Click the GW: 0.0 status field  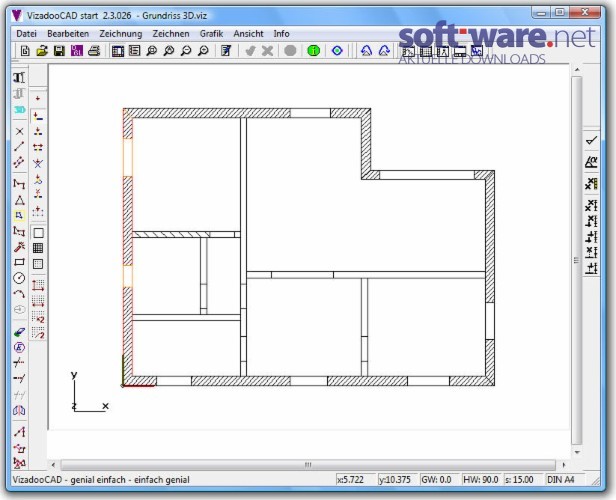click(439, 480)
